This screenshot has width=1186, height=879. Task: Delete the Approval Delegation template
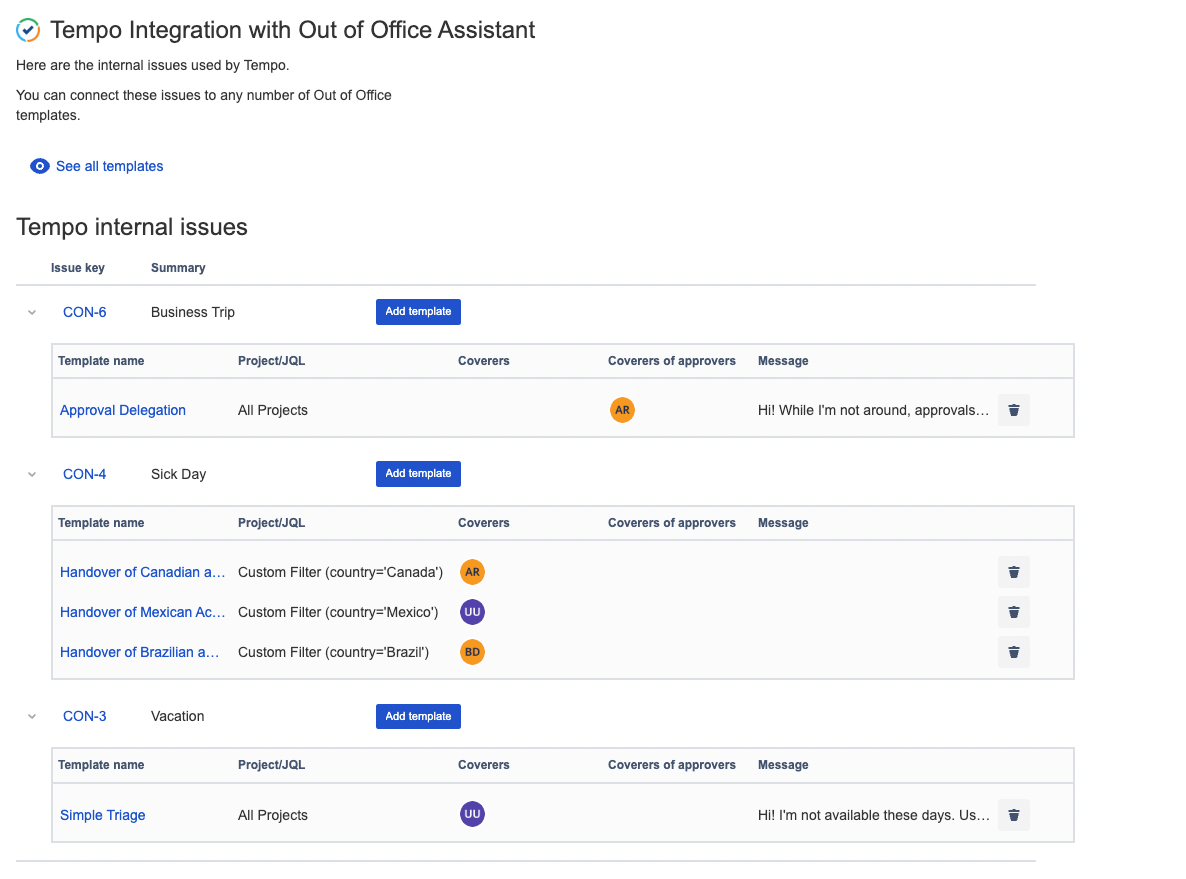[x=1014, y=410]
